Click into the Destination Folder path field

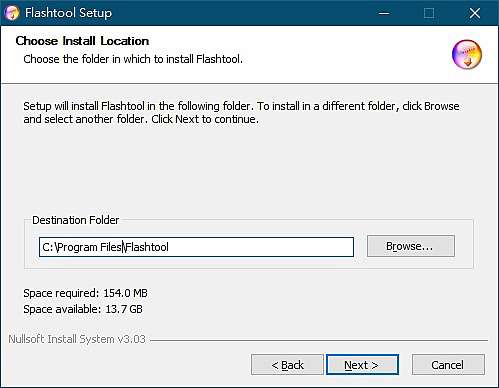[196, 247]
